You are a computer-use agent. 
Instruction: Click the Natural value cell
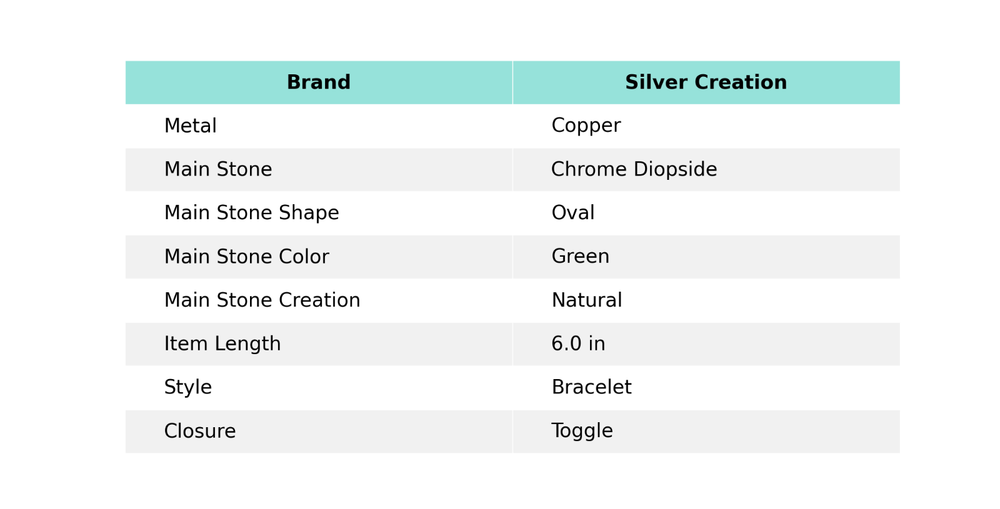pyautogui.click(x=586, y=301)
